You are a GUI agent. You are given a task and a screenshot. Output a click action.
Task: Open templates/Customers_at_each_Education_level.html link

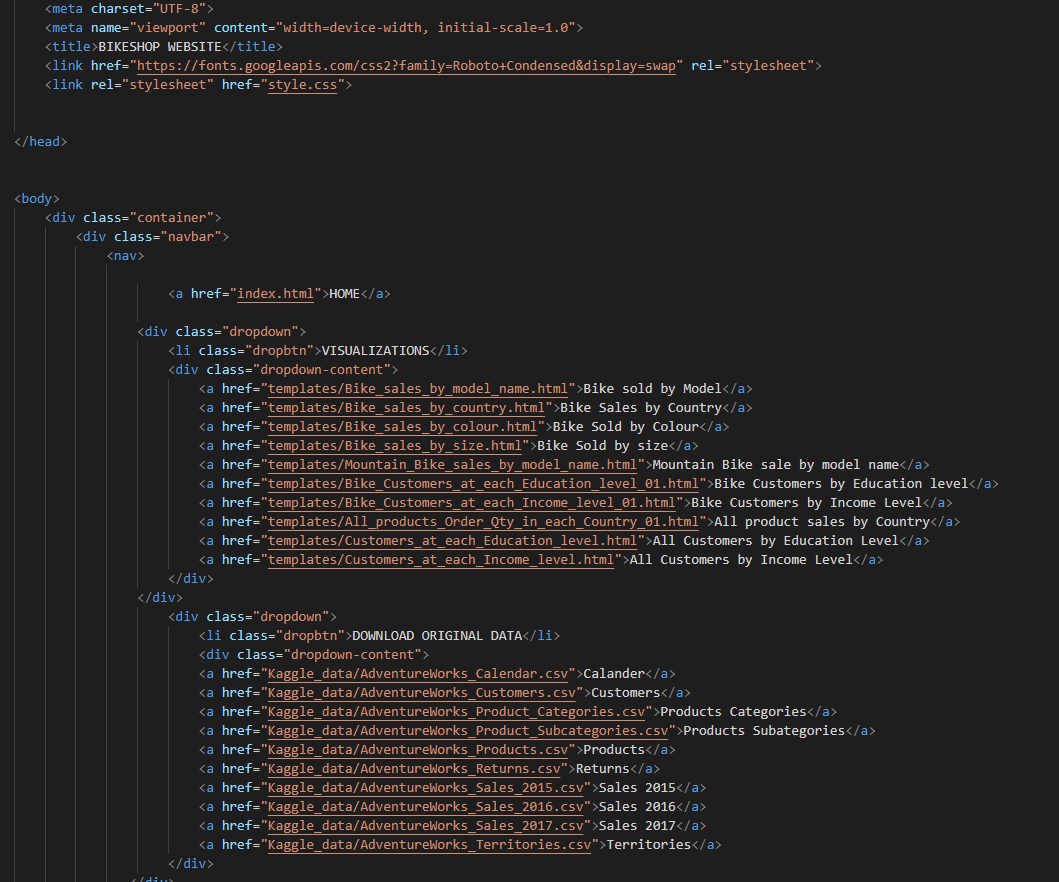453,540
